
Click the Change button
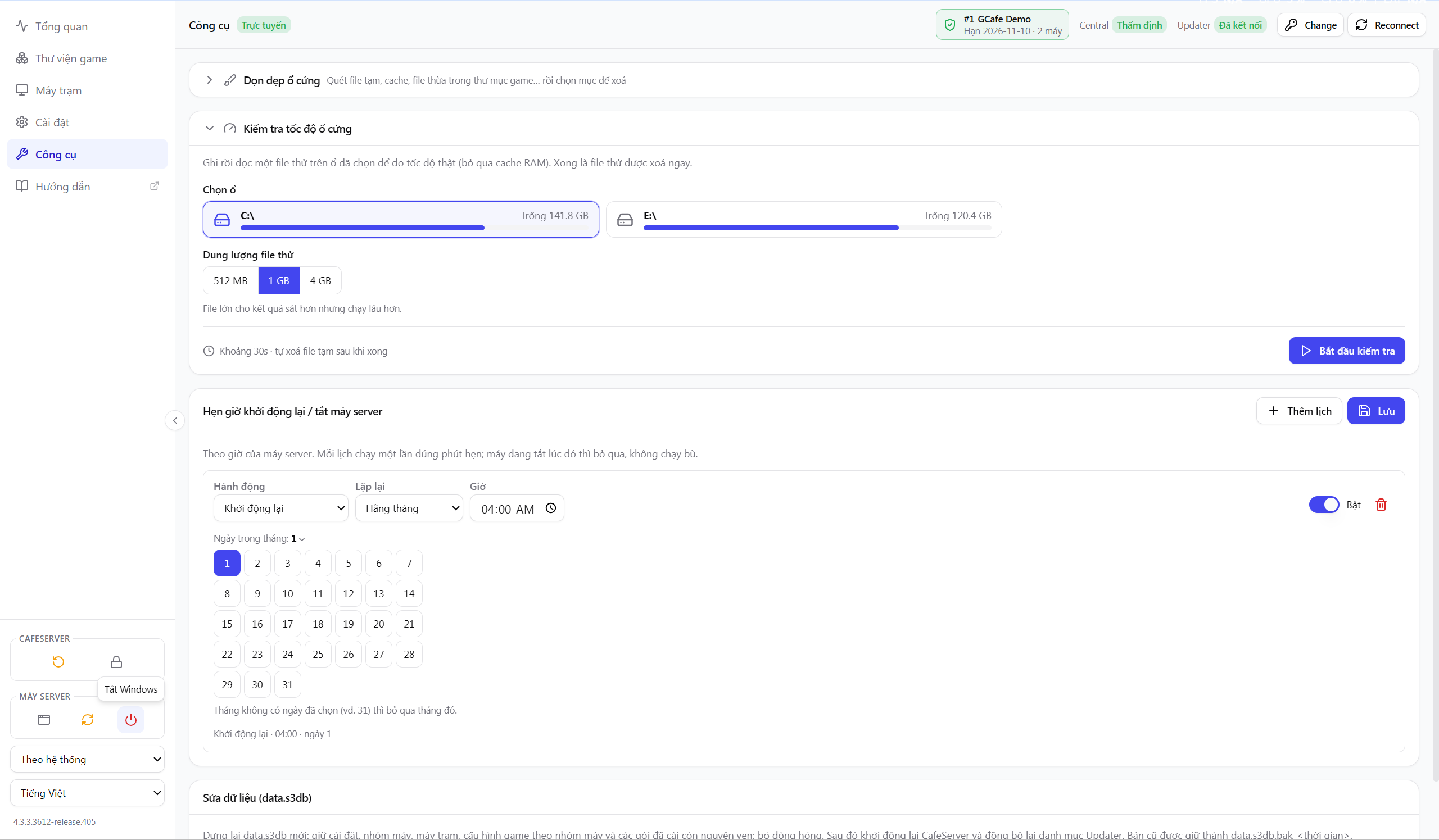[1310, 25]
